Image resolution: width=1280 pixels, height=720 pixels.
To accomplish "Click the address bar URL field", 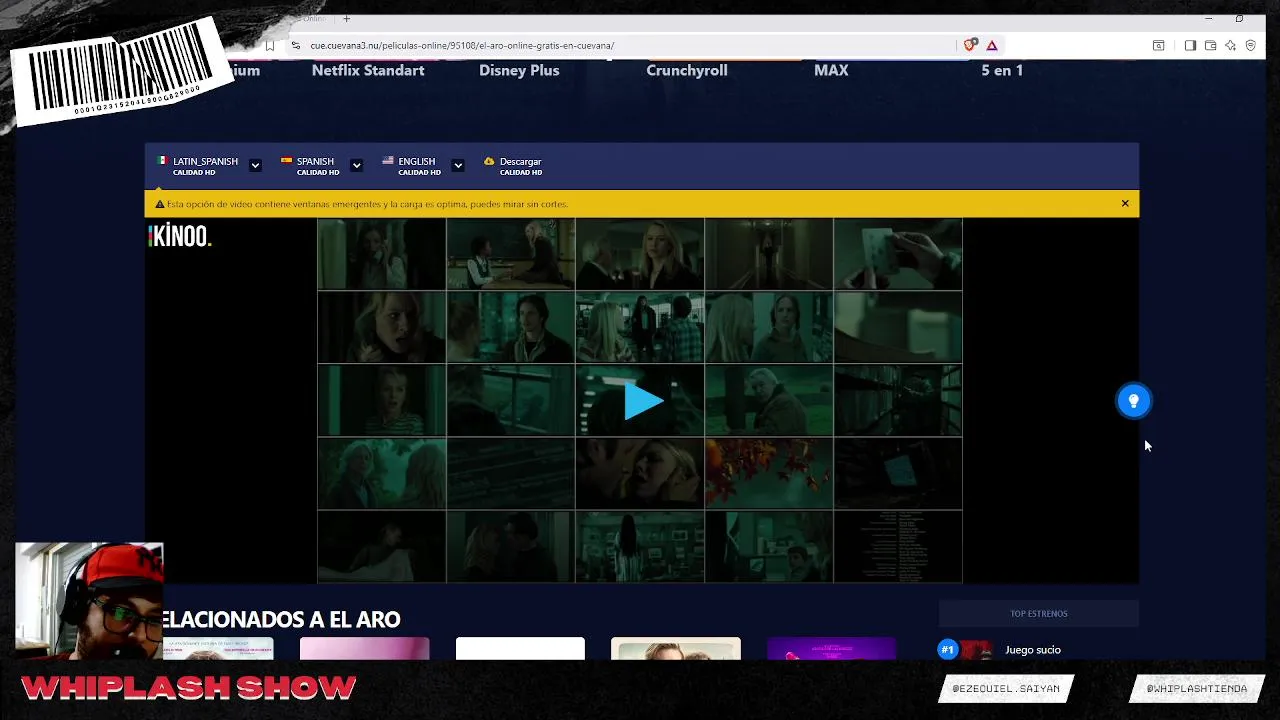I will [x=620, y=45].
